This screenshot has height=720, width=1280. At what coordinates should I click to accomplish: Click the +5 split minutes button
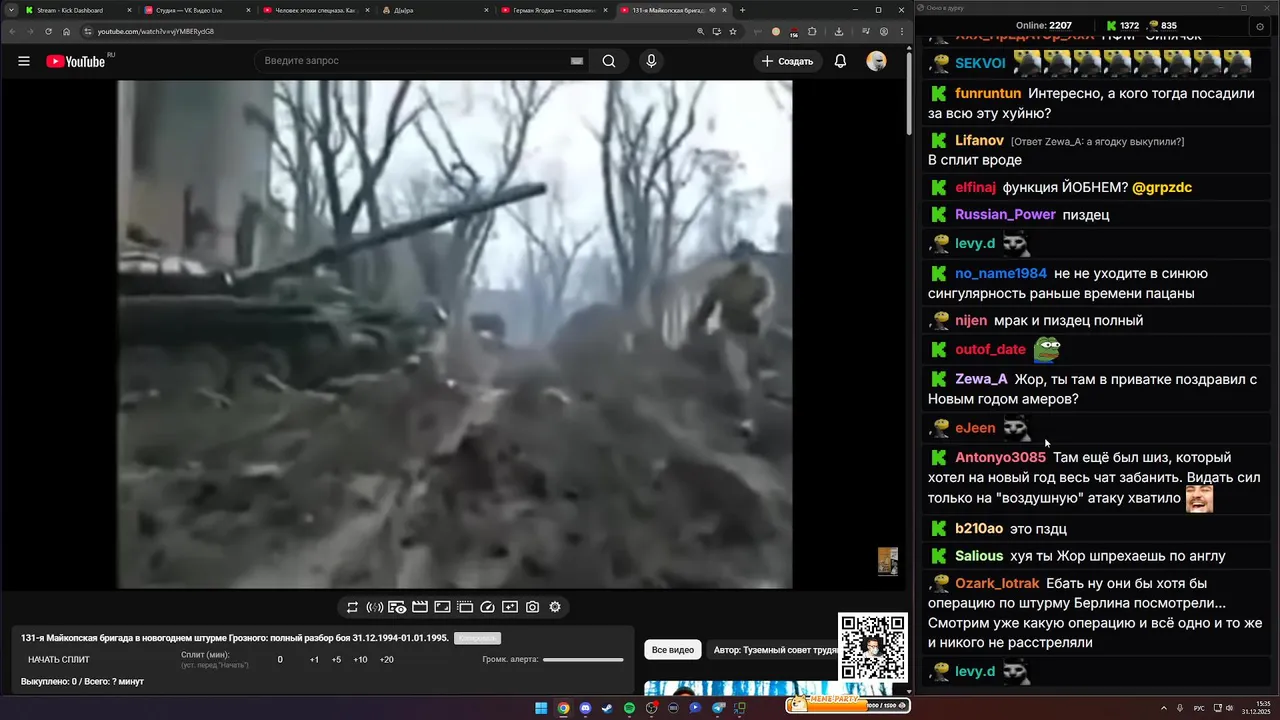336,660
